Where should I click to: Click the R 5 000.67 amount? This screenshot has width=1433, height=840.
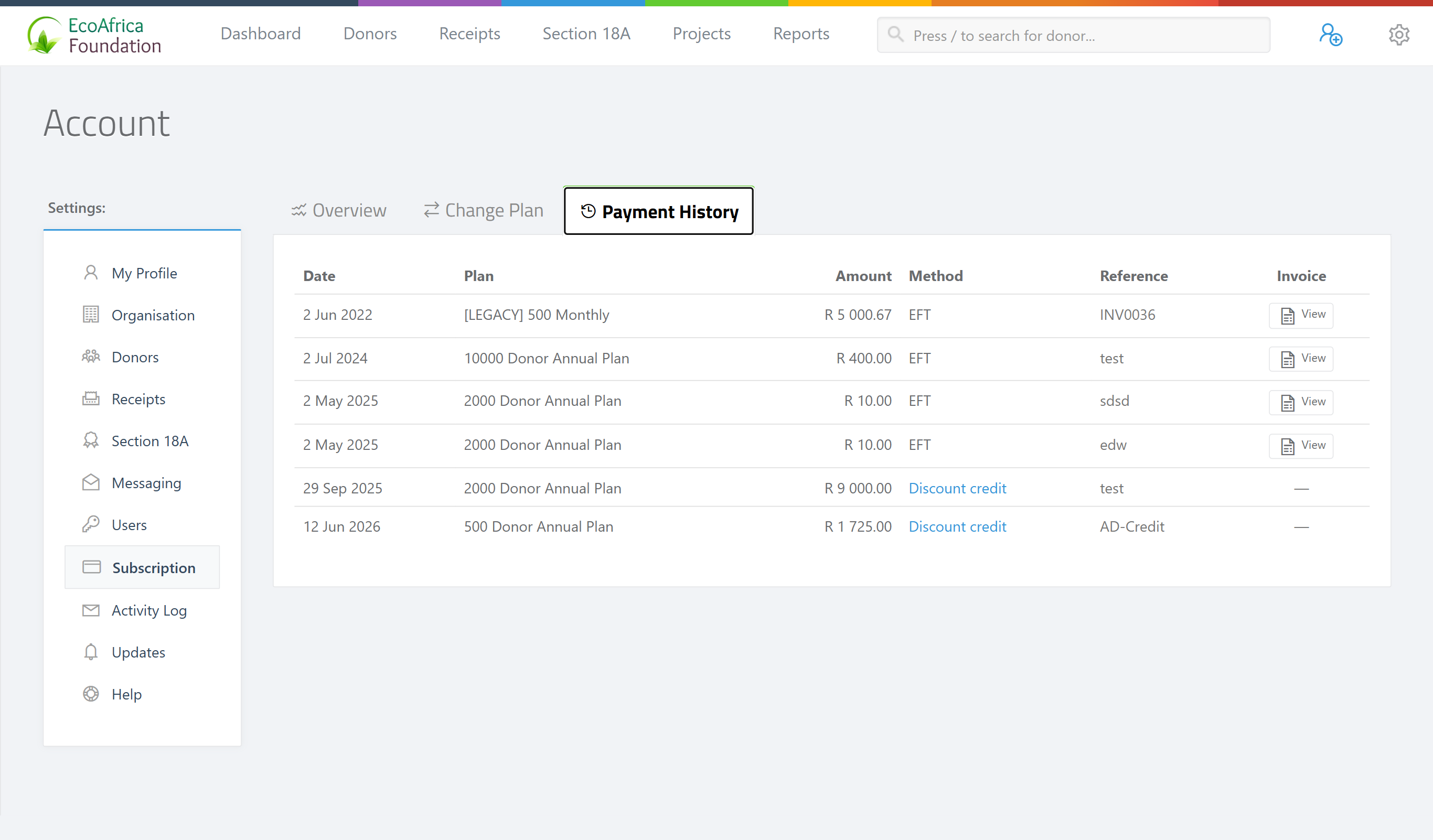click(858, 315)
